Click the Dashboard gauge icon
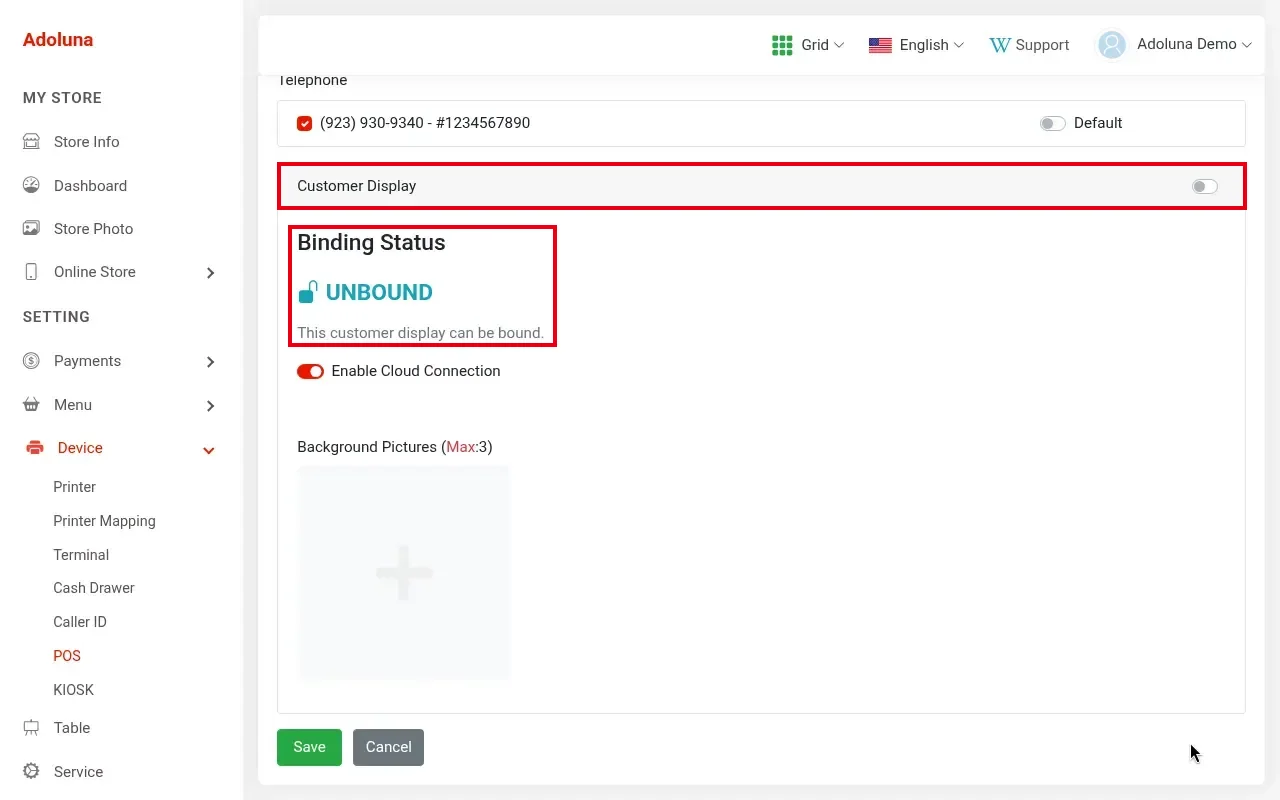This screenshot has width=1280, height=800. (31, 185)
